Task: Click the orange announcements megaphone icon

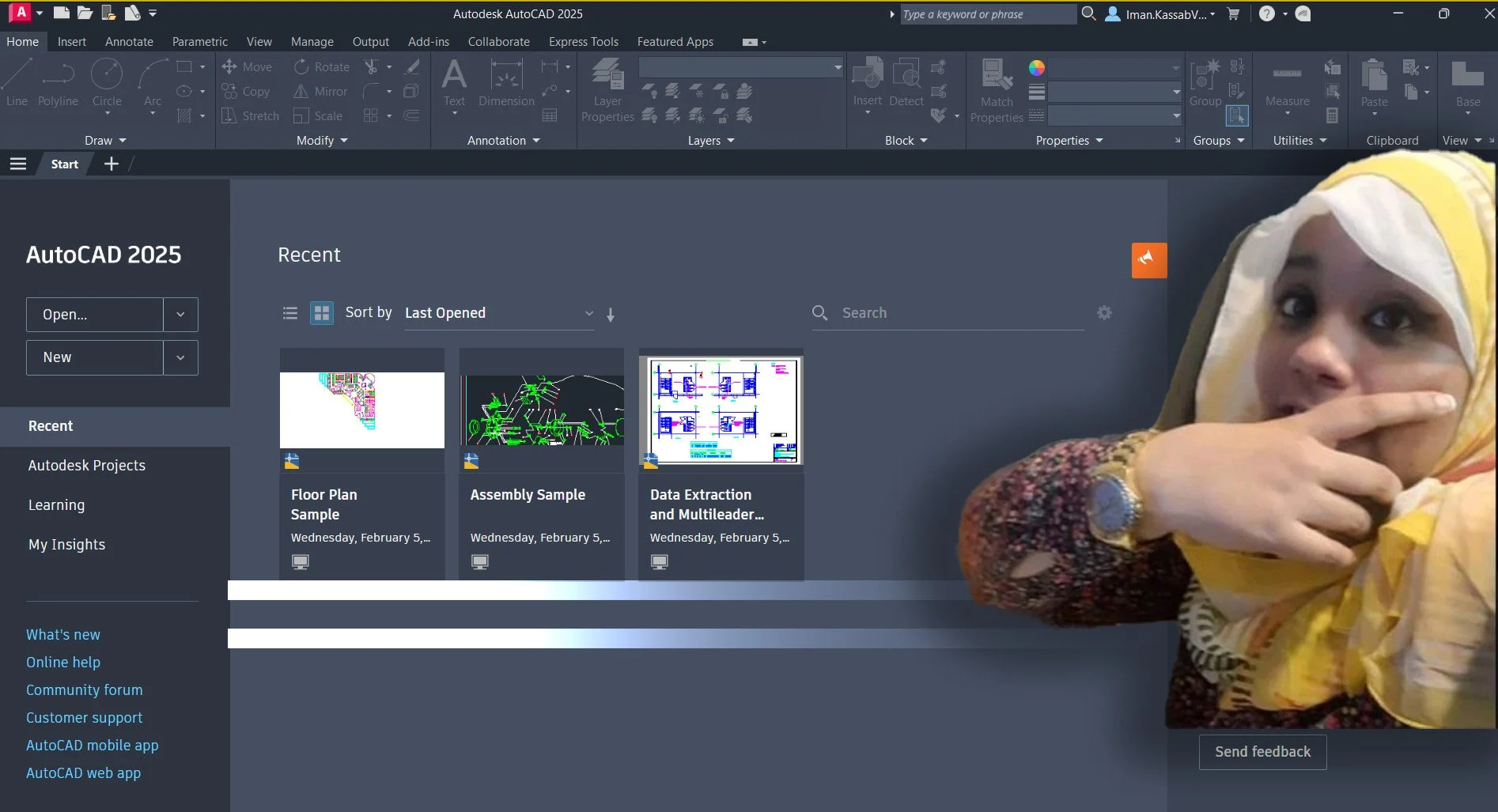Action: [x=1148, y=260]
